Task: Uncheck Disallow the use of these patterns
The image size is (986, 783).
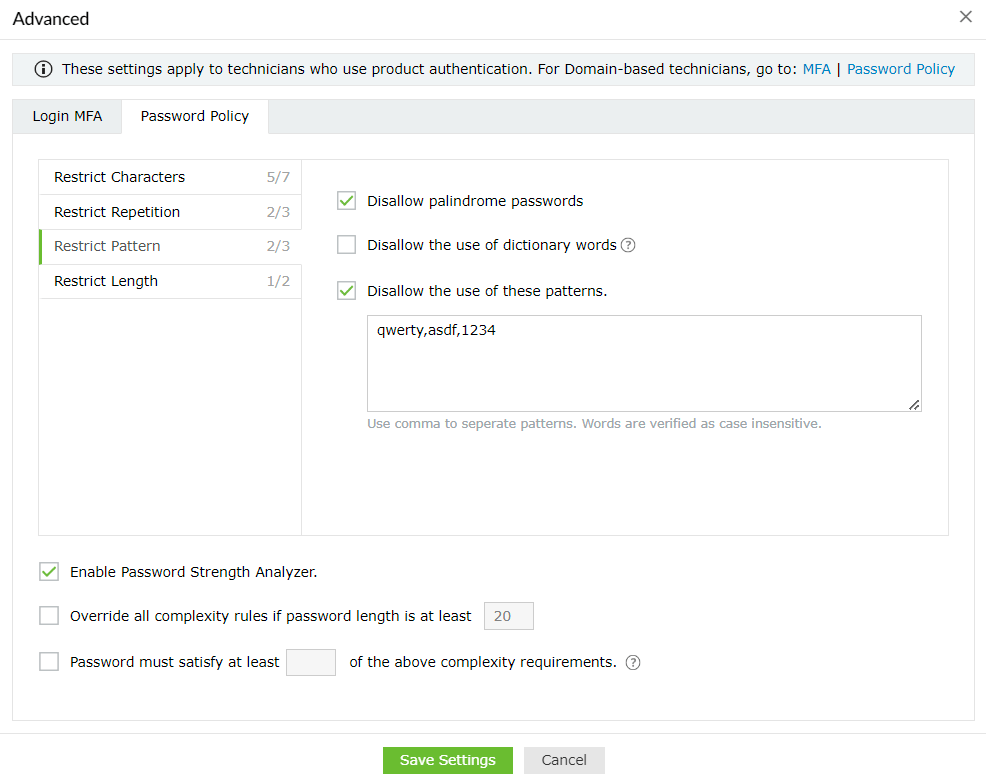Action: [347, 291]
